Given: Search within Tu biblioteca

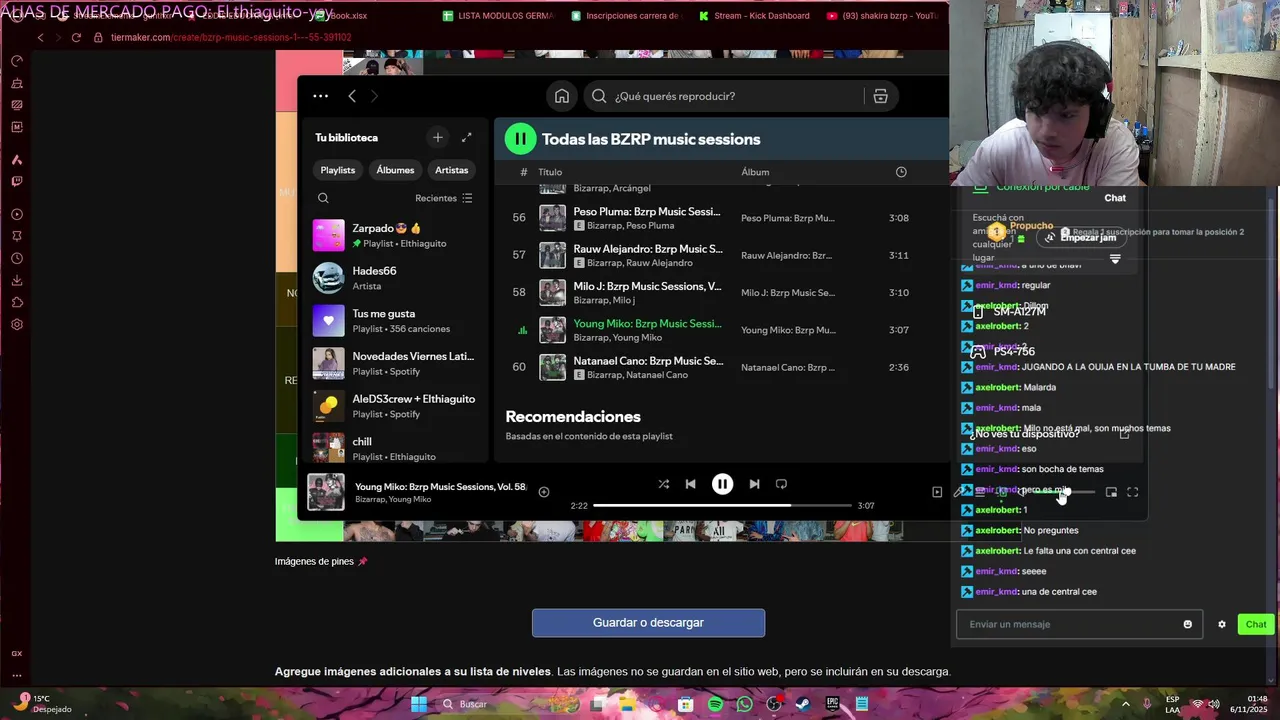Looking at the screenshot, I should point(323,198).
